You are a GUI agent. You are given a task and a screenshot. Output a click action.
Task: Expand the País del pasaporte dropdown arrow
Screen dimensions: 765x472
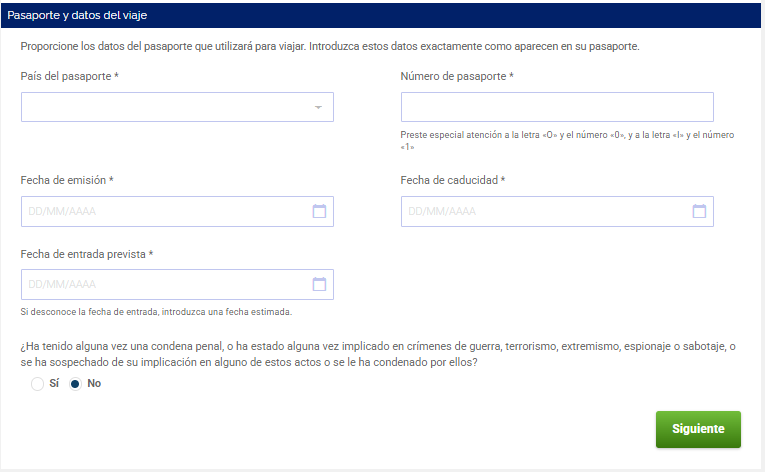(x=318, y=107)
